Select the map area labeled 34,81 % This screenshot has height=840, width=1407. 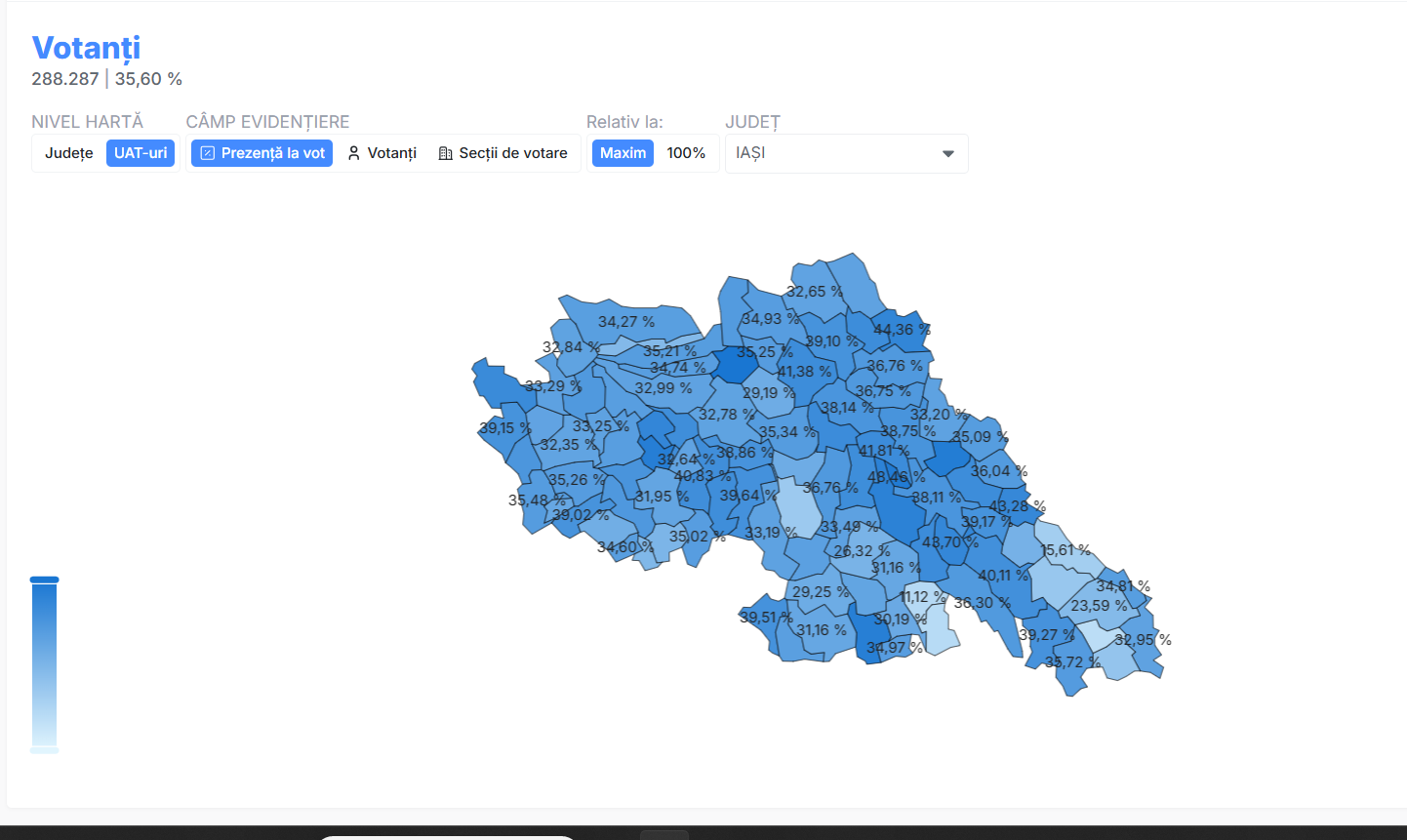point(1123,586)
